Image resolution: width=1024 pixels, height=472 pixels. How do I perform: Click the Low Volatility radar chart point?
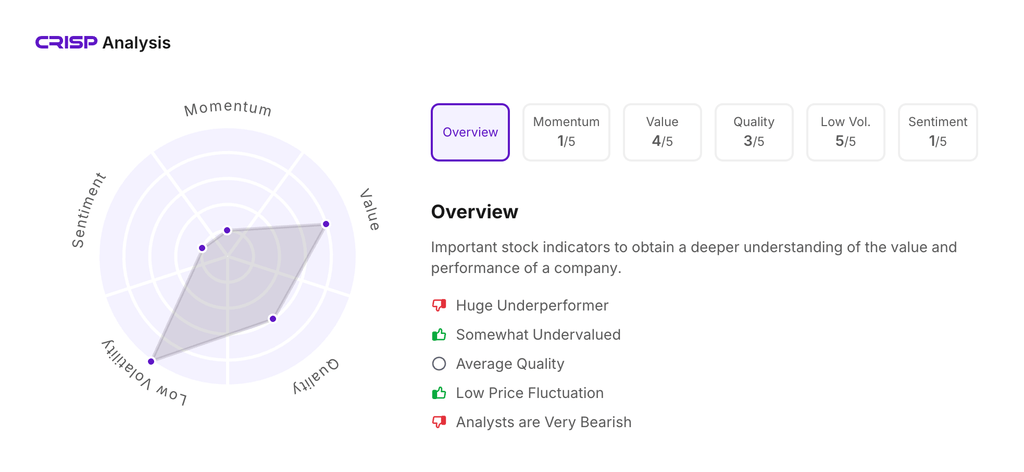click(x=152, y=361)
